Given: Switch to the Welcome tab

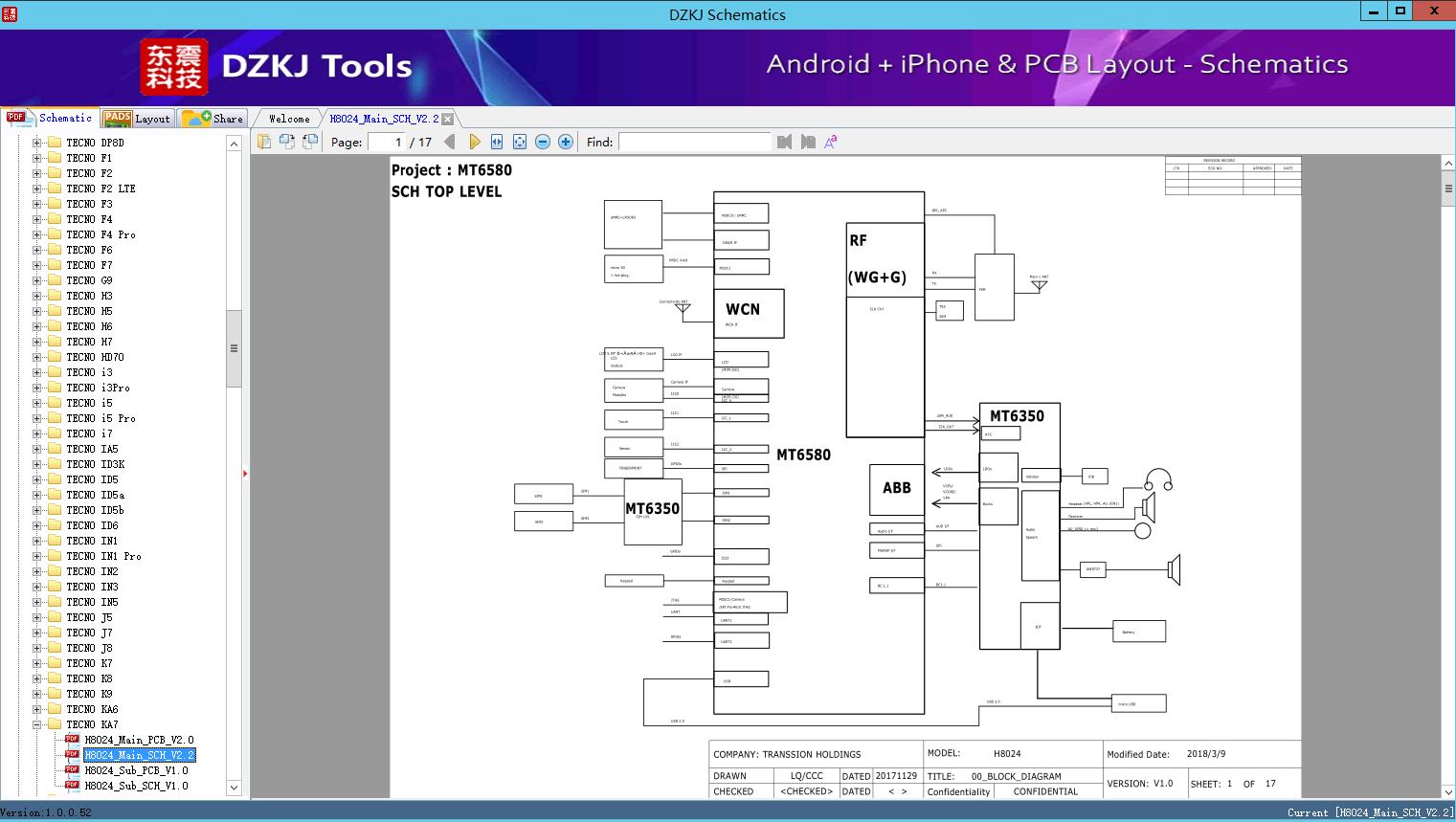Looking at the screenshot, I should pos(289,119).
